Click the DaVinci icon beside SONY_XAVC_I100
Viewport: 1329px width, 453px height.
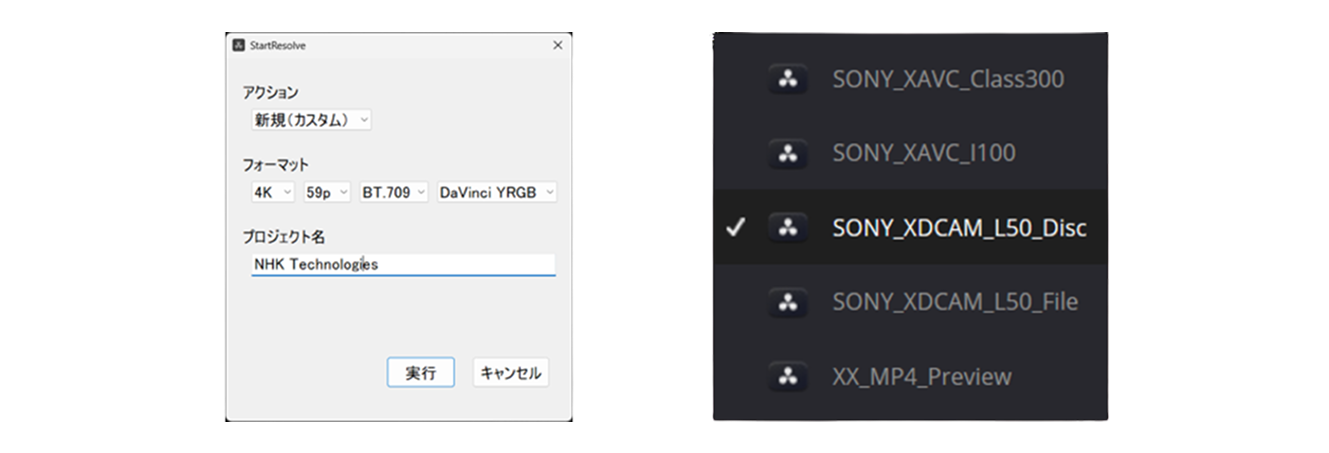coord(788,153)
